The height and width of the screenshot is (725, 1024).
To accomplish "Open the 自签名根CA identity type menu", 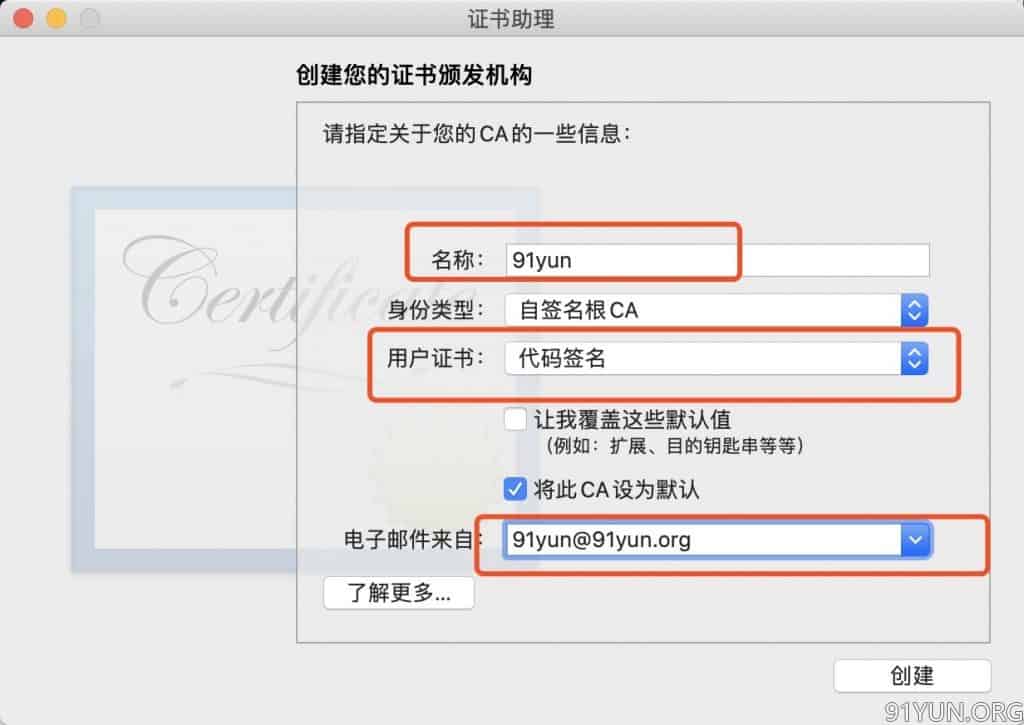I will coord(716,310).
